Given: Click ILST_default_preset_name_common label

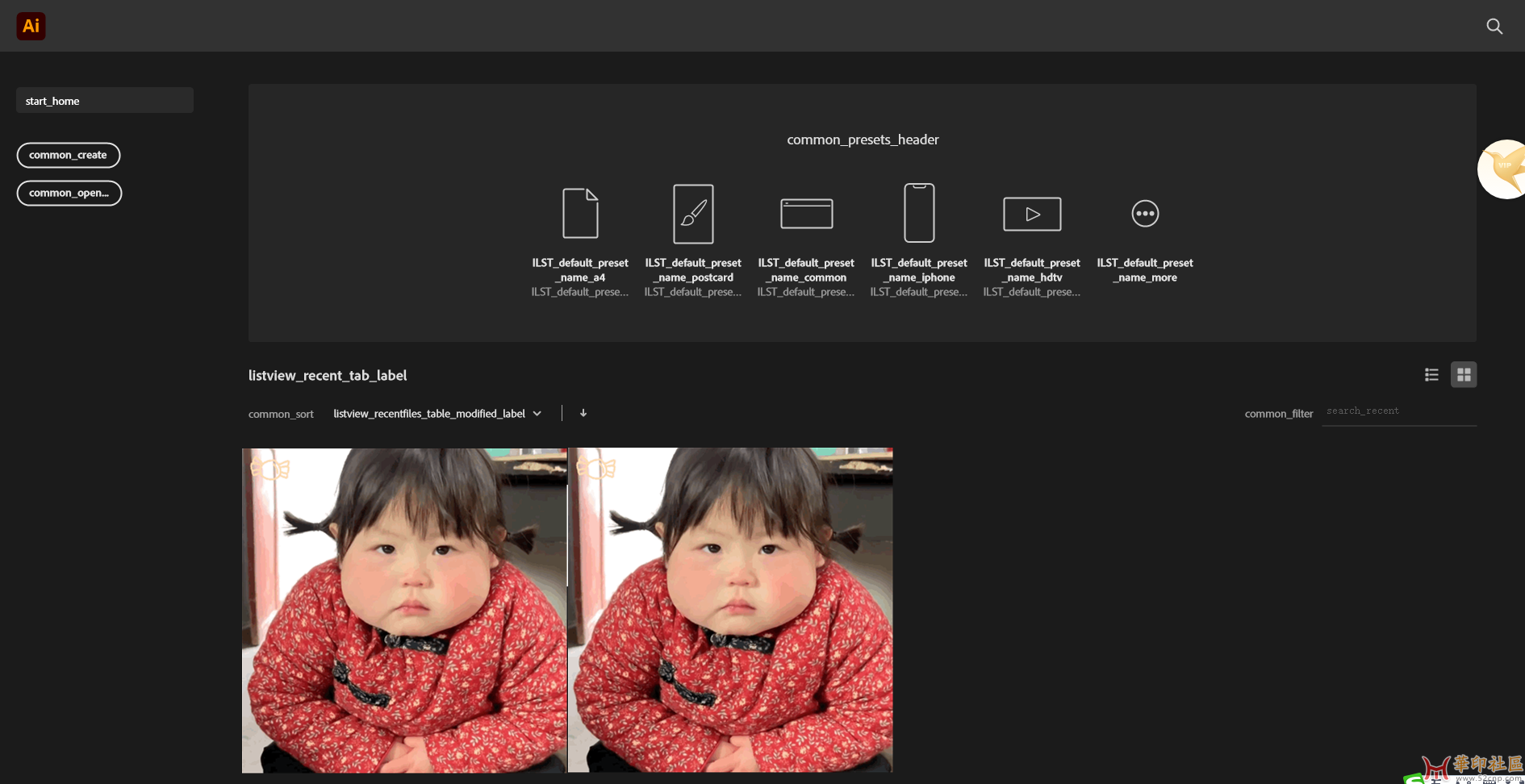Looking at the screenshot, I should point(806,270).
